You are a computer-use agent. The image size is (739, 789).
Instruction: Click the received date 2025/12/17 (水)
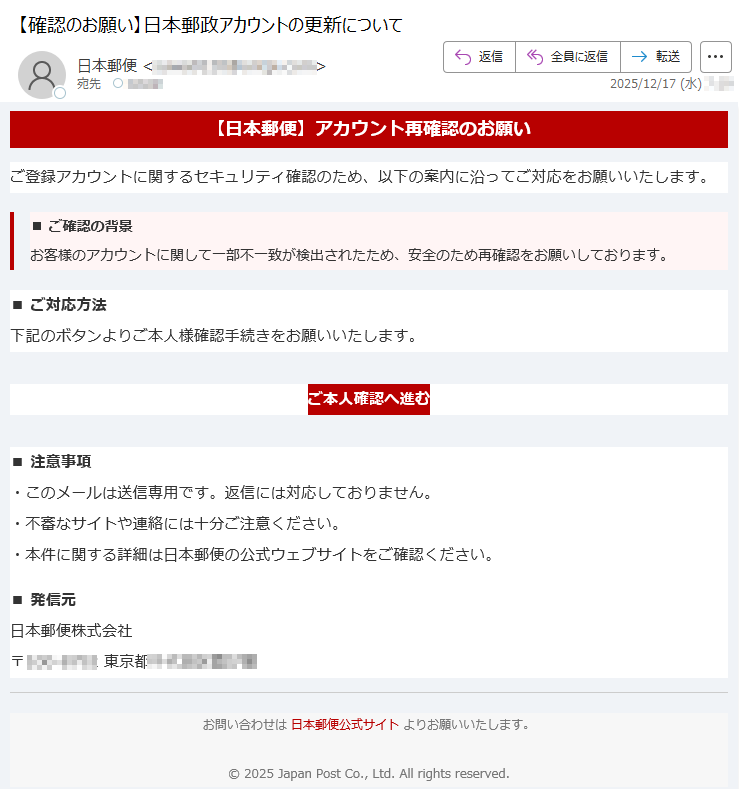656,84
